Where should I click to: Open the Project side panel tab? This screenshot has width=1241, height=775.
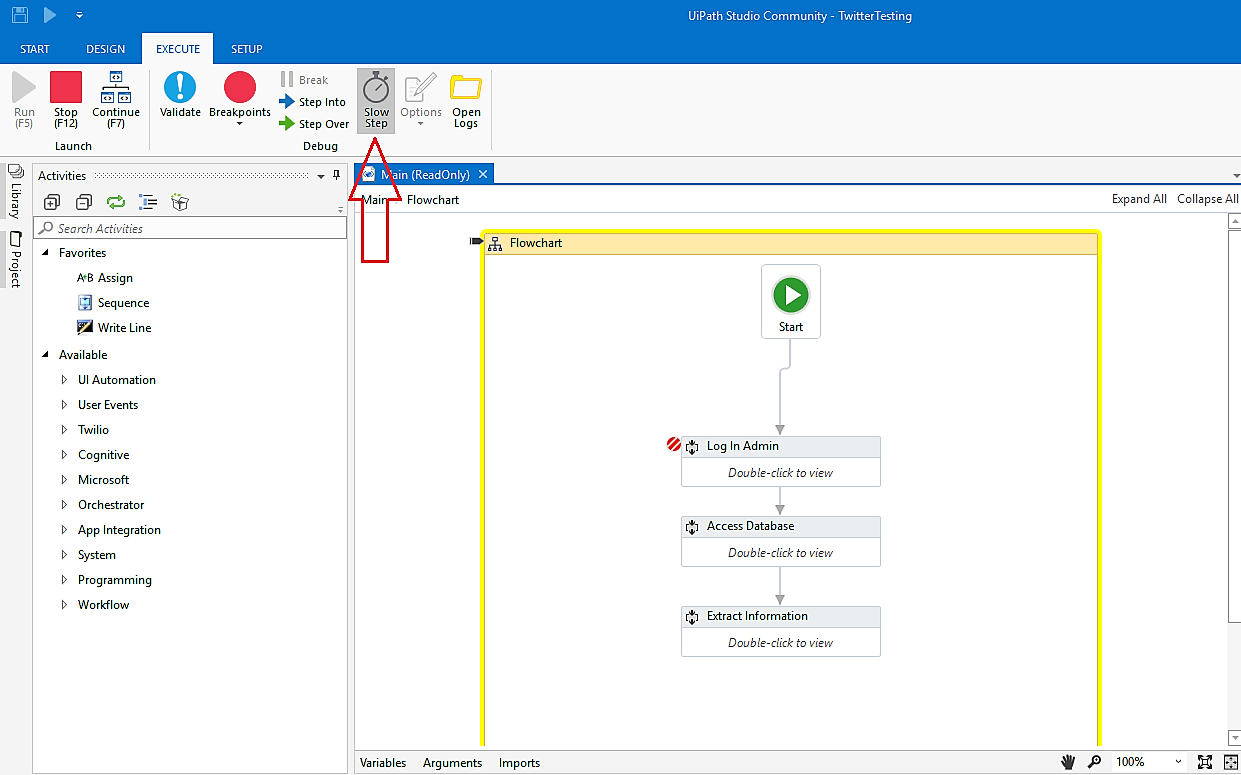(x=15, y=259)
